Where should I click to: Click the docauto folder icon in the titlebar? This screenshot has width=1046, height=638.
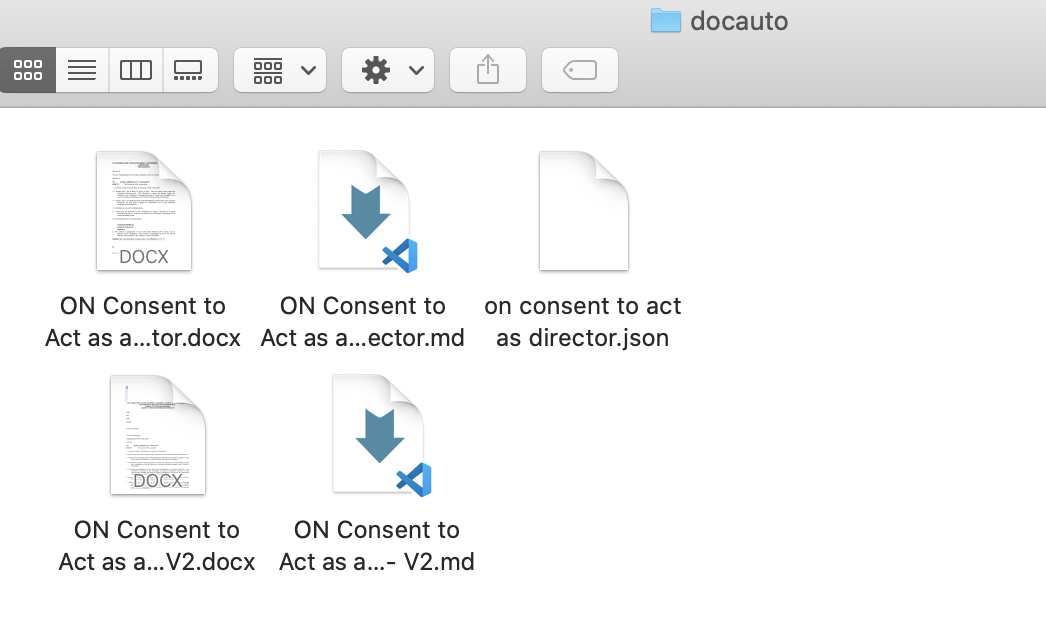pos(664,20)
